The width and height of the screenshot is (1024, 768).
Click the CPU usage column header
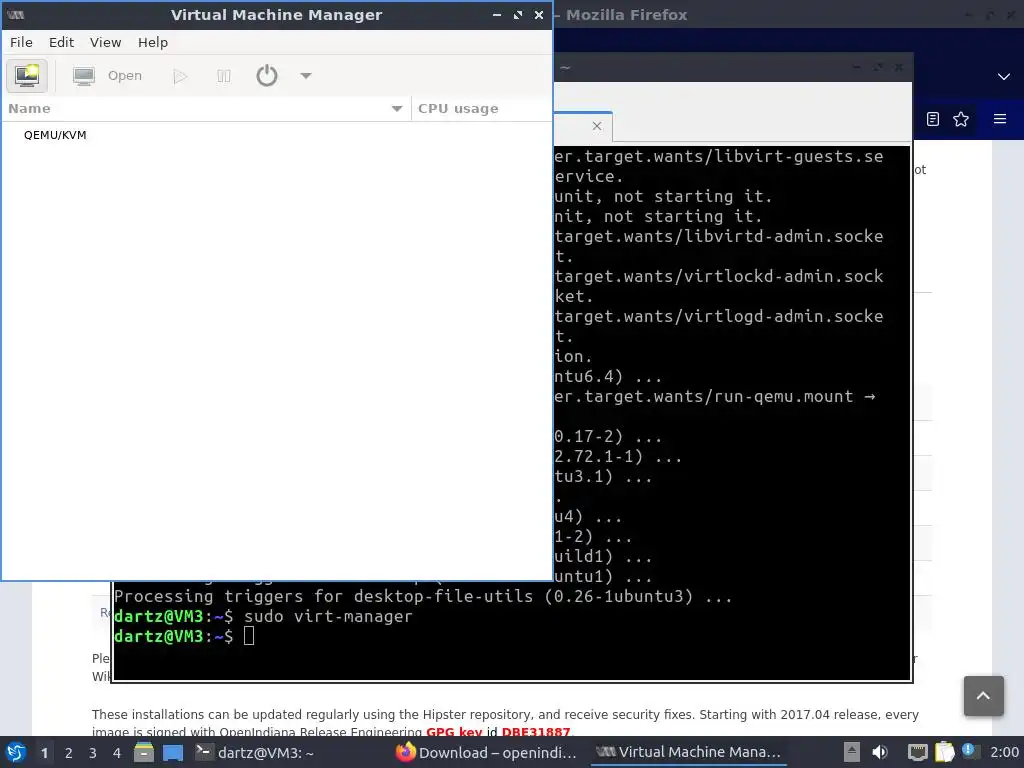pos(482,108)
